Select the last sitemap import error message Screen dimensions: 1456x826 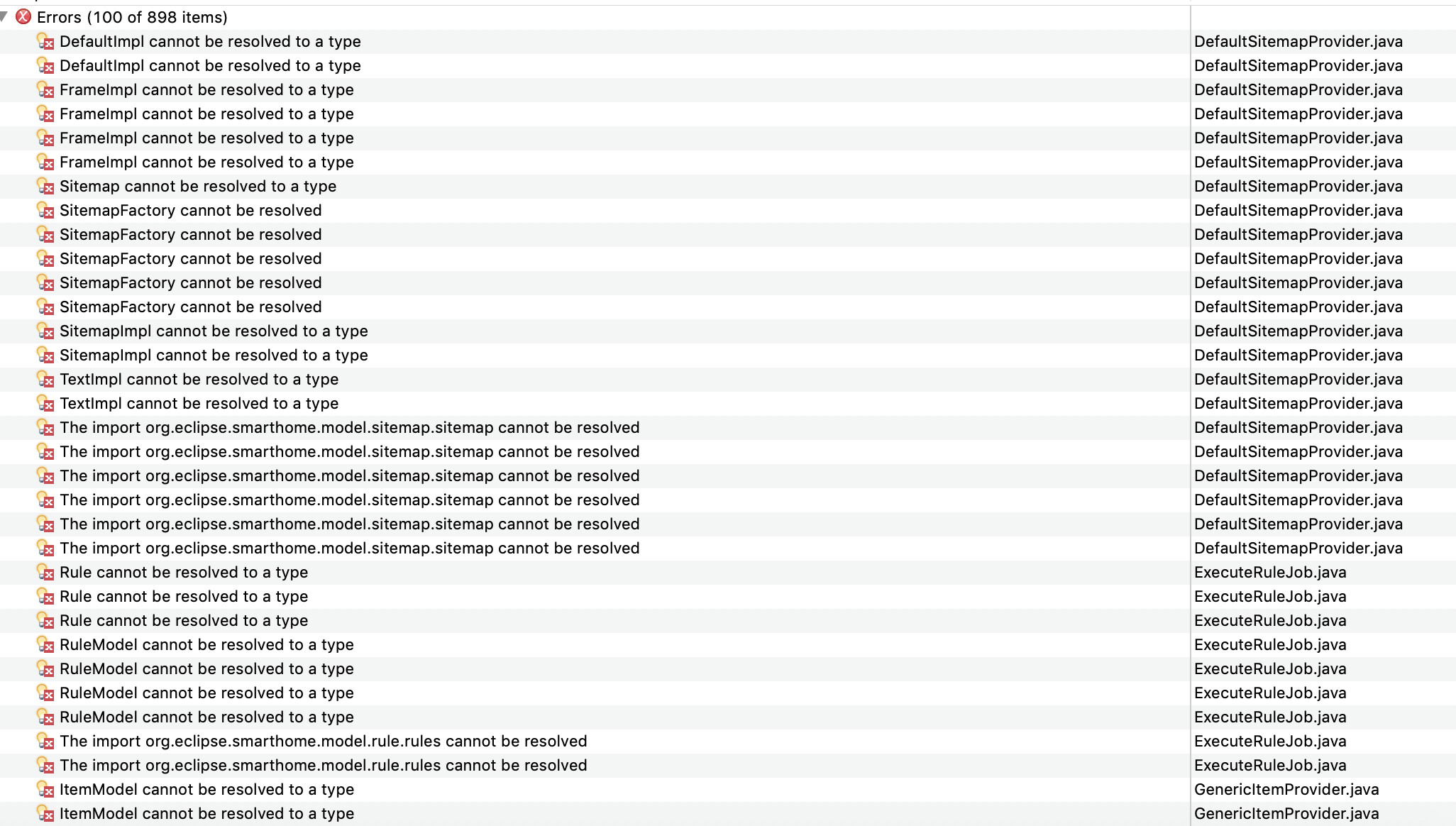349,549
